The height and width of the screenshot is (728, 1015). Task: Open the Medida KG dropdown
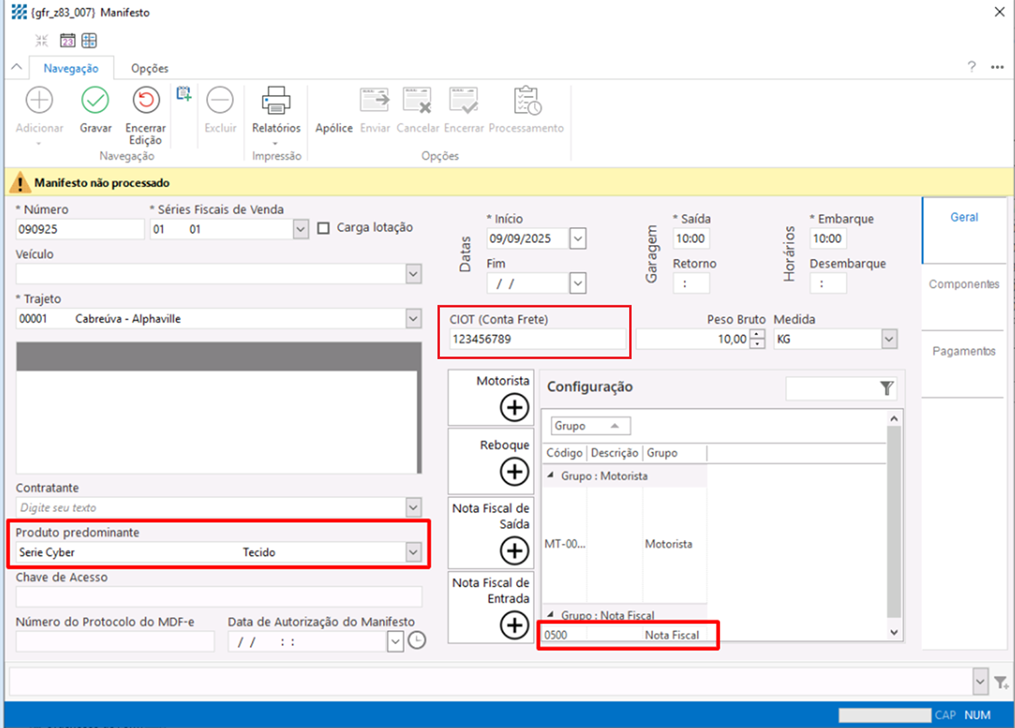(888, 340)
